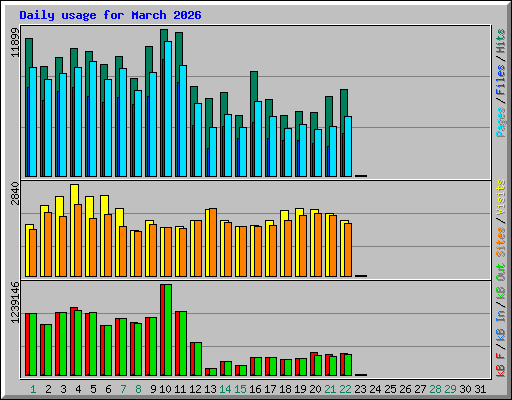Screen dimensions: 512x400
Task: Click green day label 8 on the x-axis
Action: coord(138,389)
